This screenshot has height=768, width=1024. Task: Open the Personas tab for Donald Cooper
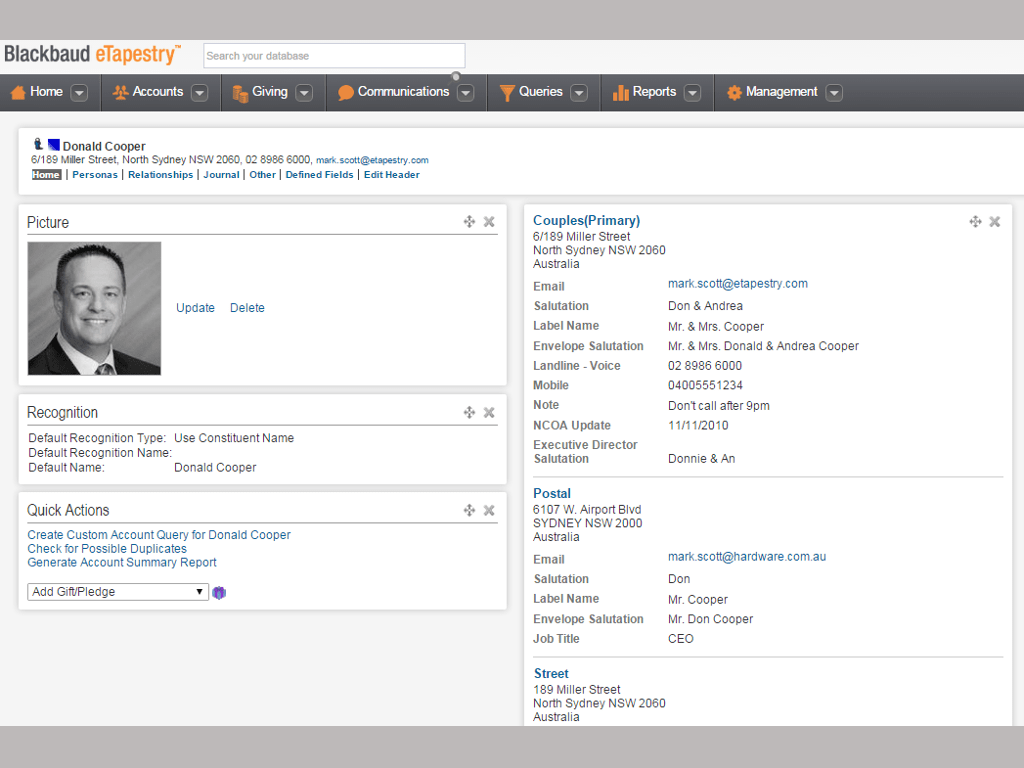pos(94,175)
